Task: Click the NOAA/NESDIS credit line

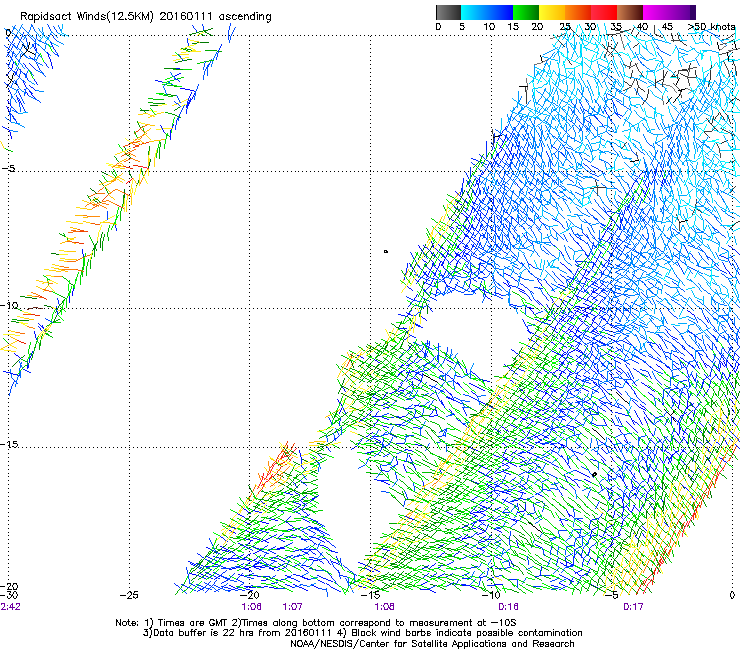Action: [432, 644]
